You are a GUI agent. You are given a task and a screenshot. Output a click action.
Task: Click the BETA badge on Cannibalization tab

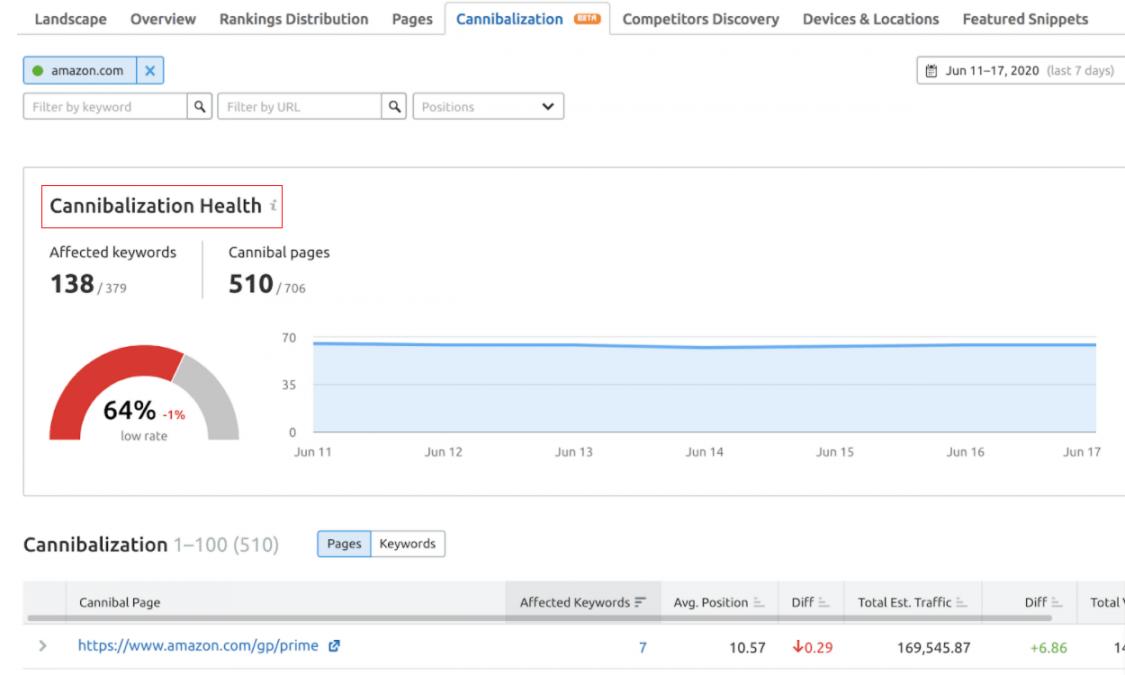coord(587,19)
